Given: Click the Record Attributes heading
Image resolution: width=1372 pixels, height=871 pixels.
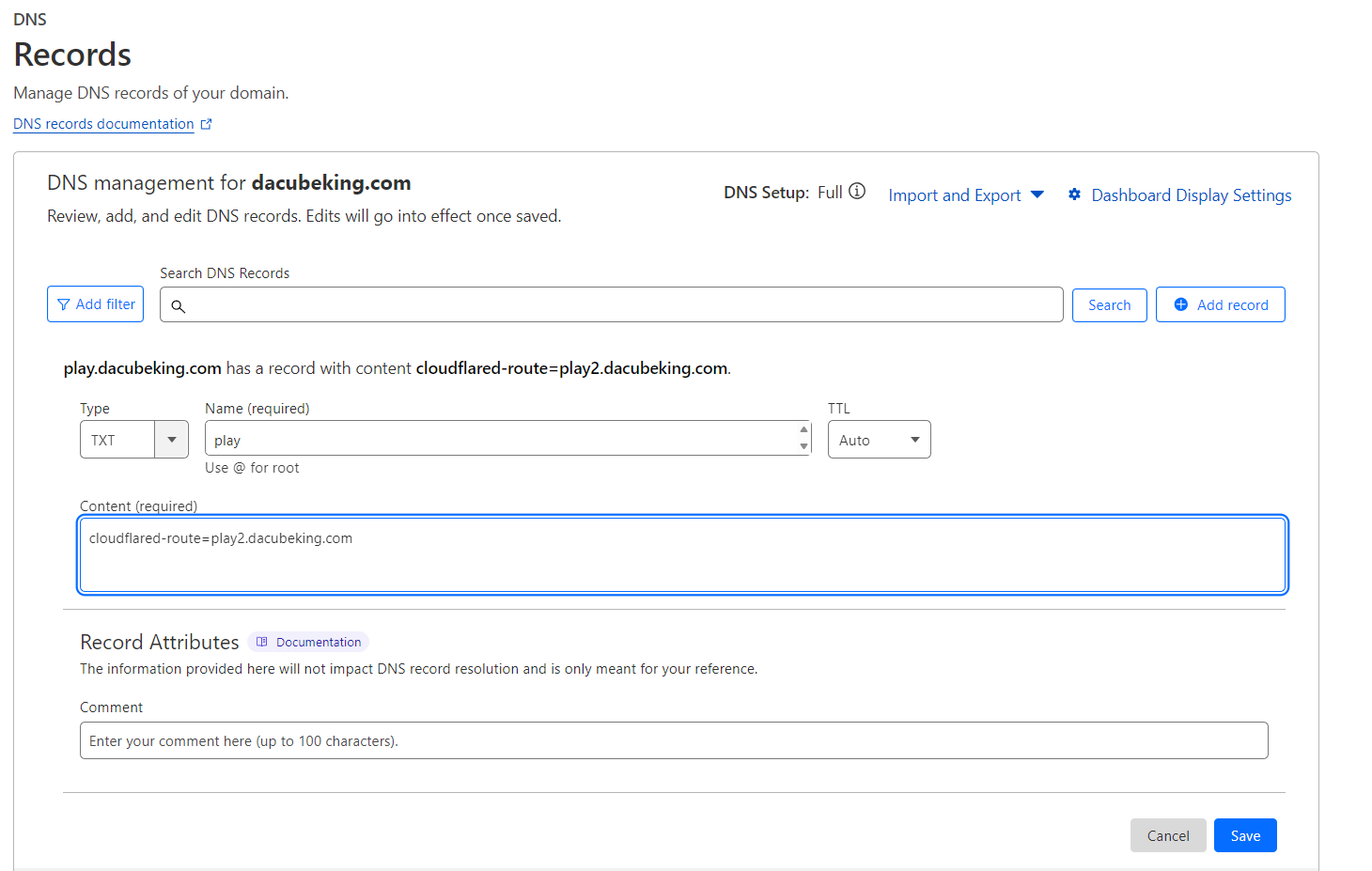Looking at the screenshot, I should (x=160, y=642).
